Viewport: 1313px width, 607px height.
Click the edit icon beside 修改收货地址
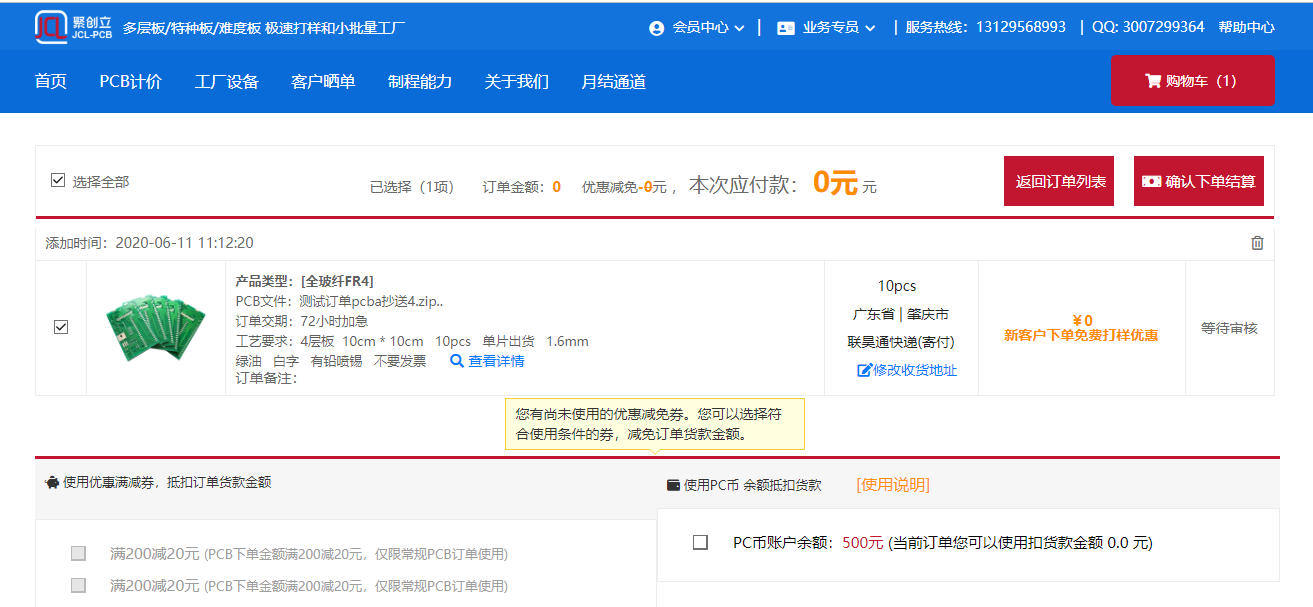click(x=864, y=371)
